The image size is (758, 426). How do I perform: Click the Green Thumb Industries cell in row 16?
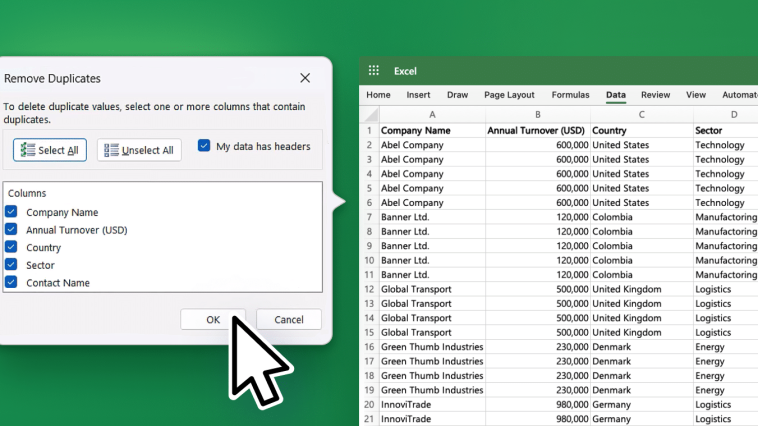432,347
